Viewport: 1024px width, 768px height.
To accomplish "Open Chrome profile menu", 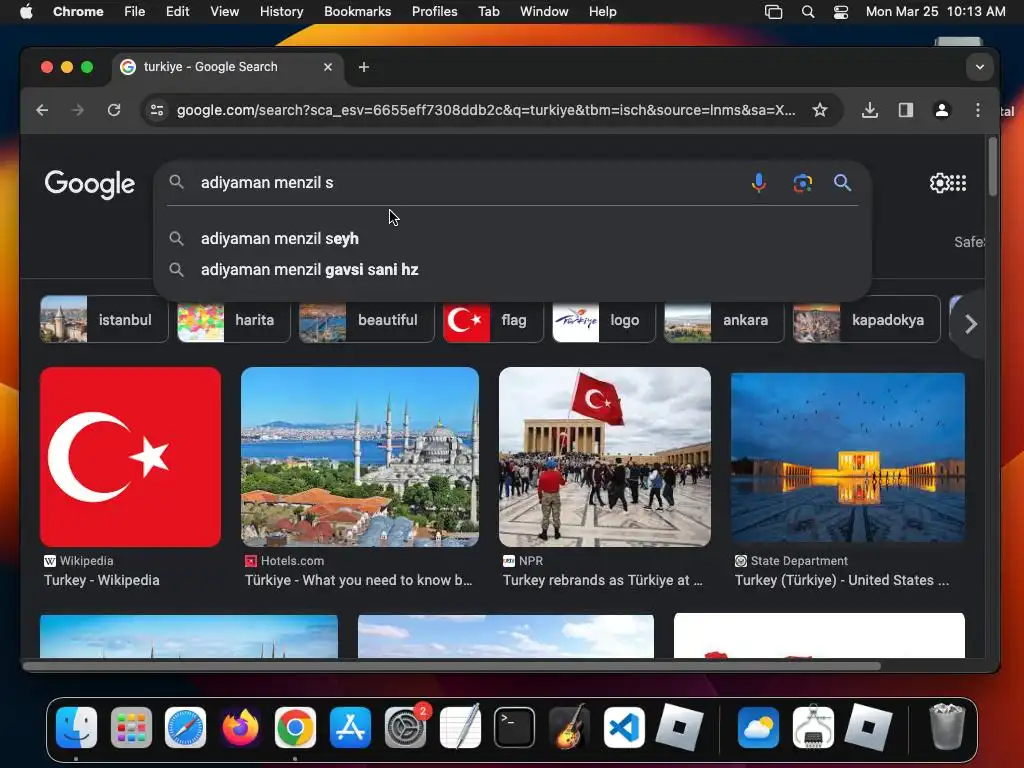I will tap(942, 110).
